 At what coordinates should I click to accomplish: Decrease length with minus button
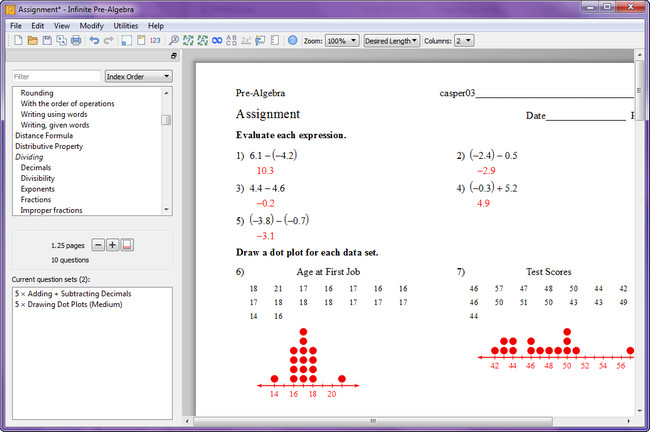pyautogui.click(x=98, y=245)
